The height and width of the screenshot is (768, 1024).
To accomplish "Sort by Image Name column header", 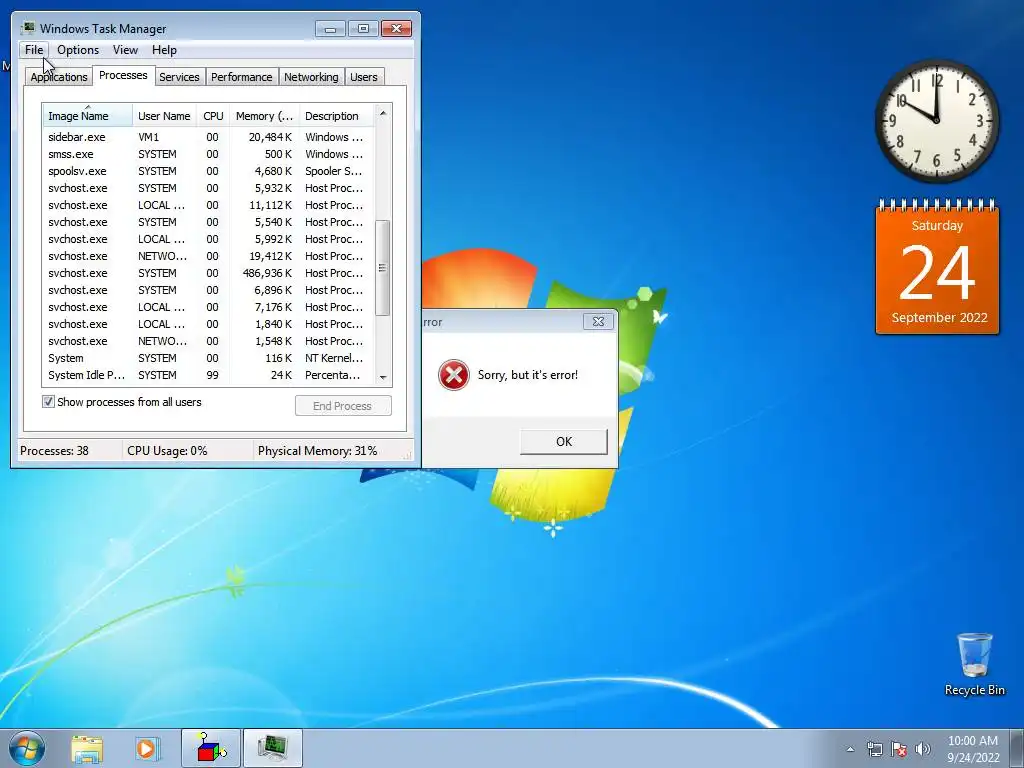I will coord(88,116).
